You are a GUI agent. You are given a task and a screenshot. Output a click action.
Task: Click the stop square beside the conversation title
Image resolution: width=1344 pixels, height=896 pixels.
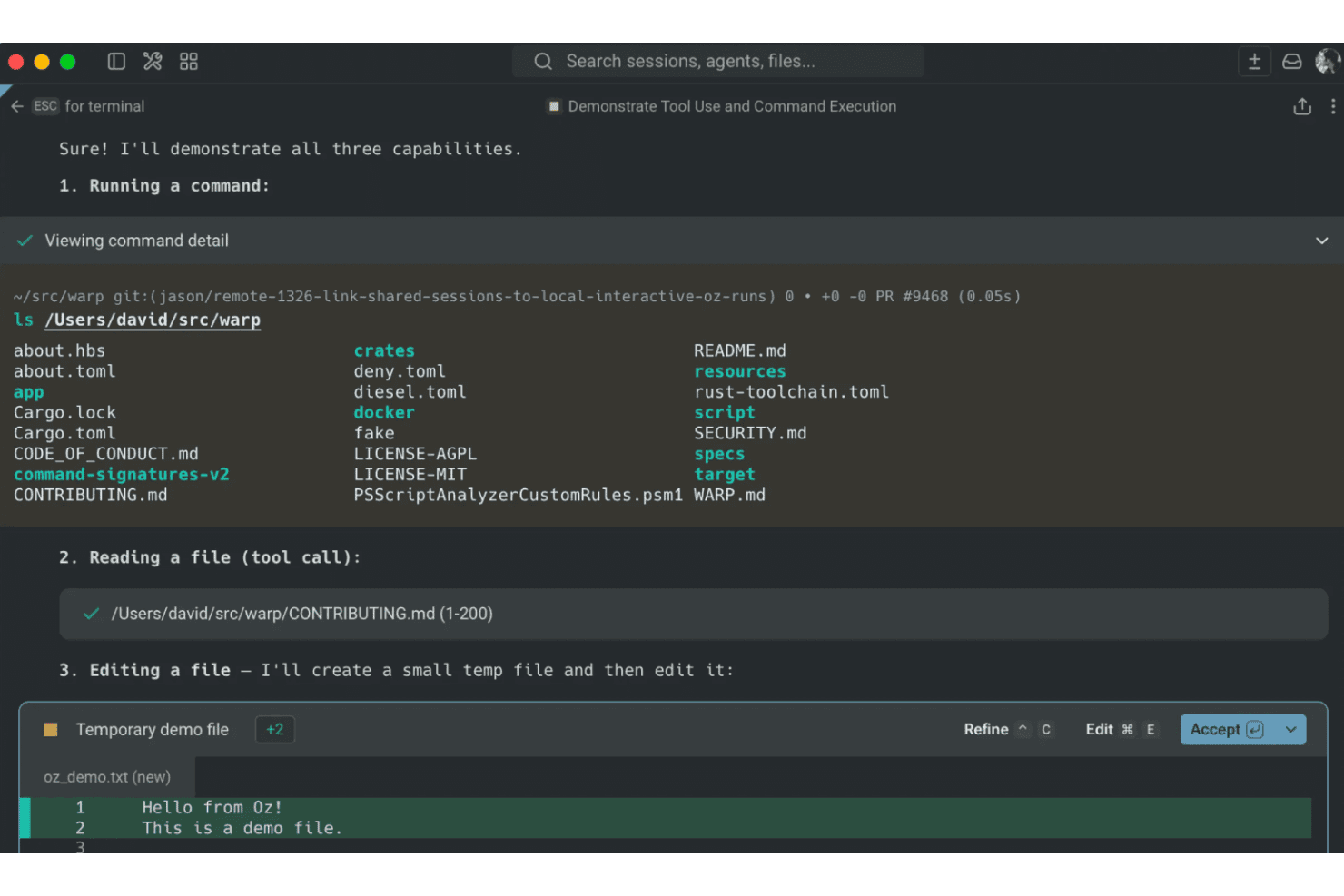[x=553, y=106]
